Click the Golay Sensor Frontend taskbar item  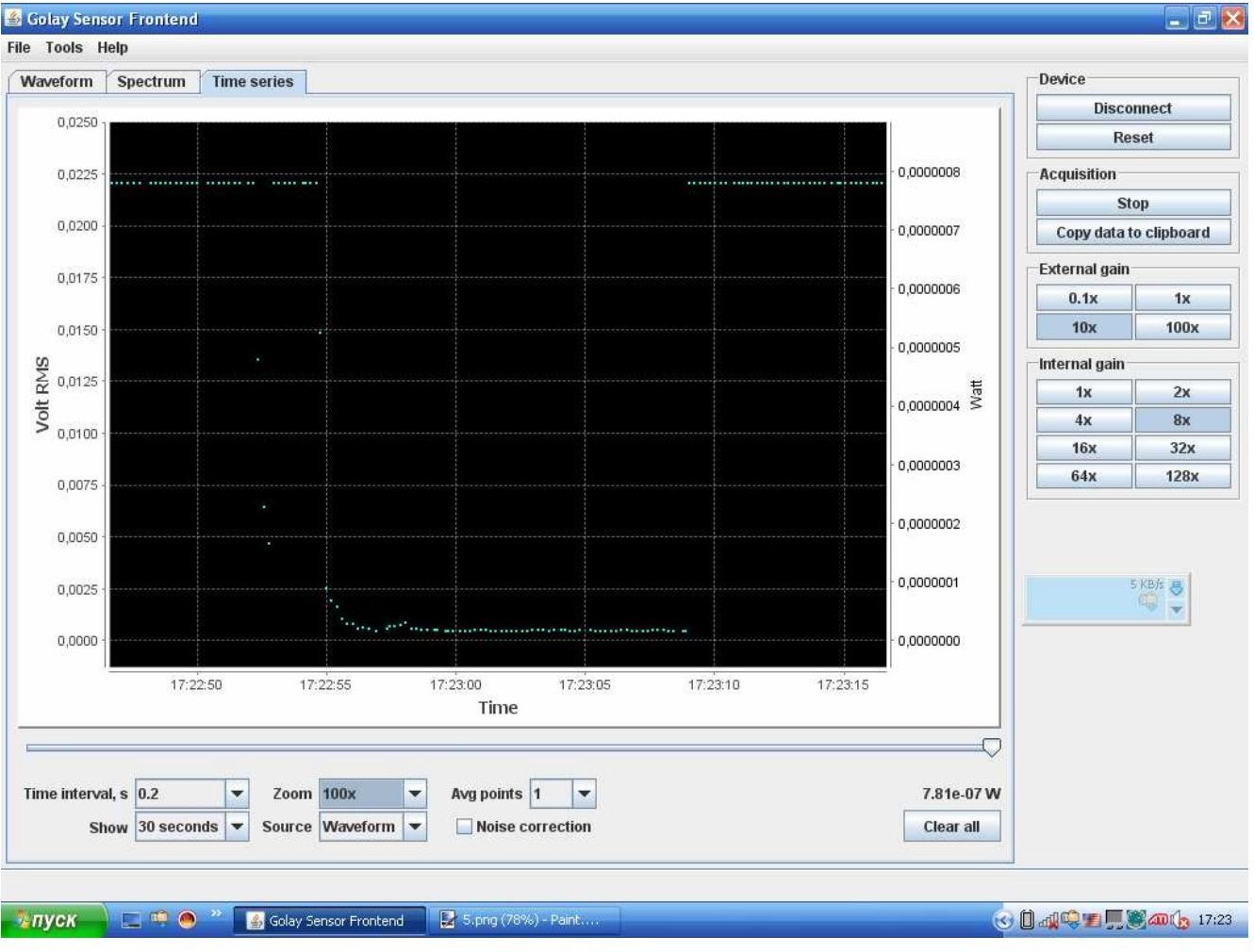(326, 920)
